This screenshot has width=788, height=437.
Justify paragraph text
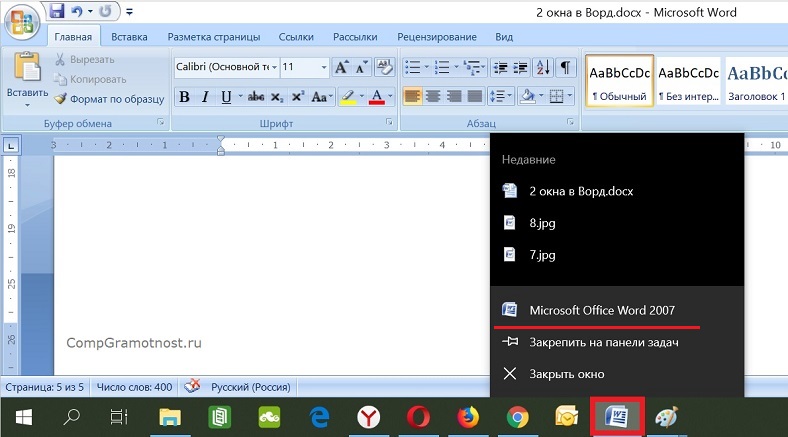(474, 96)
